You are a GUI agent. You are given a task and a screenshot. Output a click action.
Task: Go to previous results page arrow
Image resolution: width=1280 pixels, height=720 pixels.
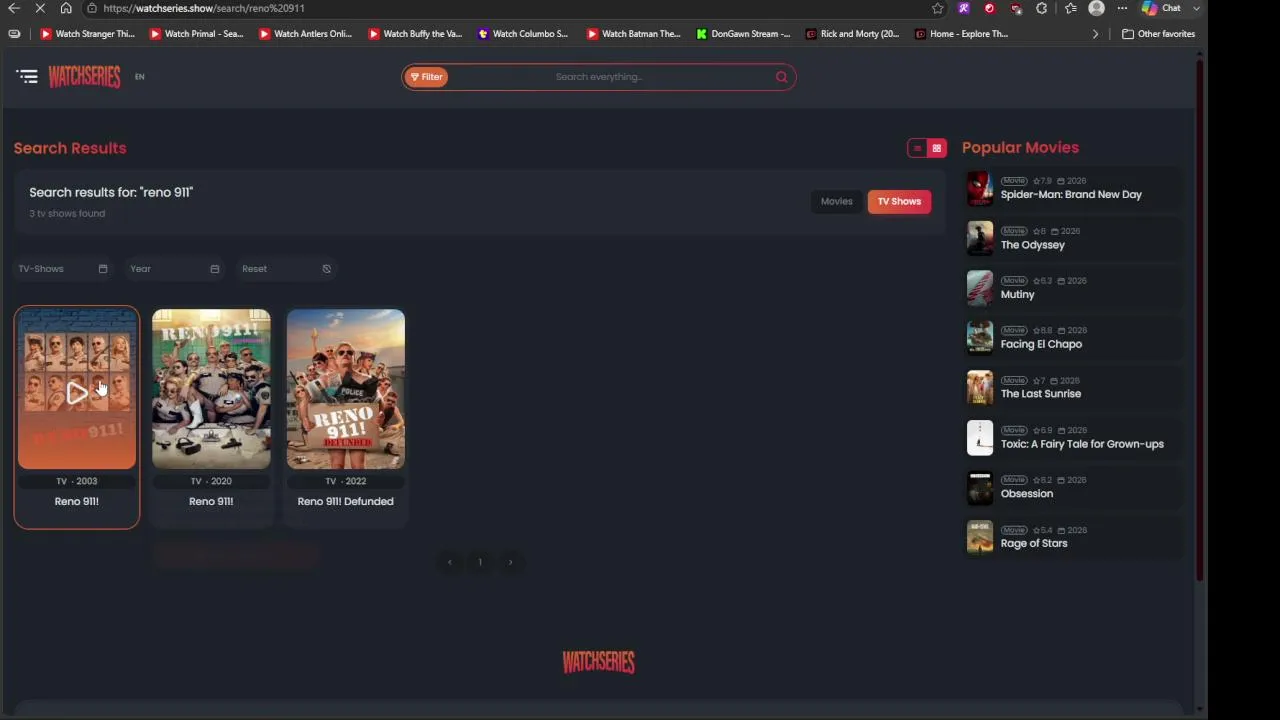(450, 562)
